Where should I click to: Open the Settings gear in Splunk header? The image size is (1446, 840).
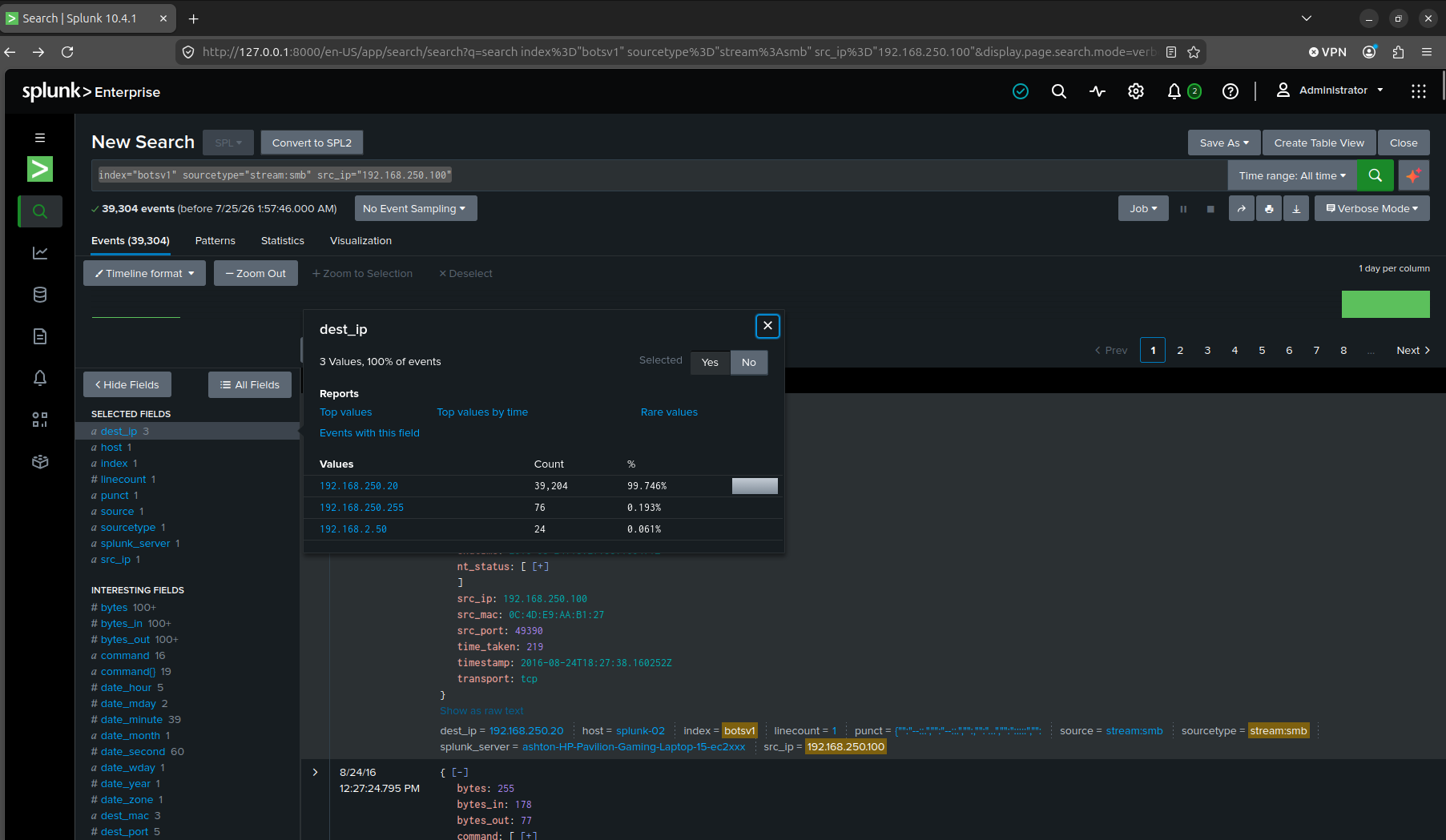click(x=1136, y=91)
